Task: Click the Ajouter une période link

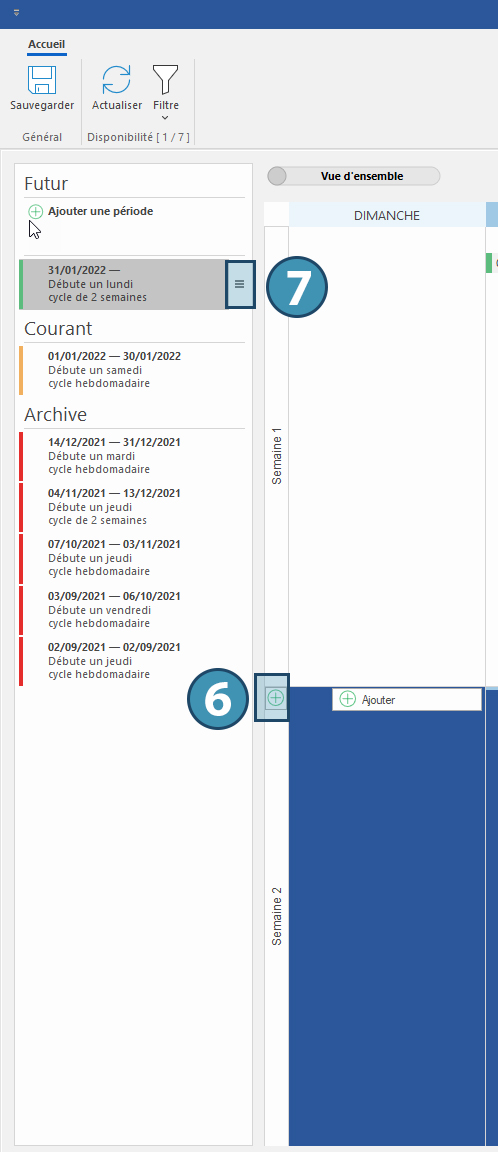Action: (x=101, y=211)
